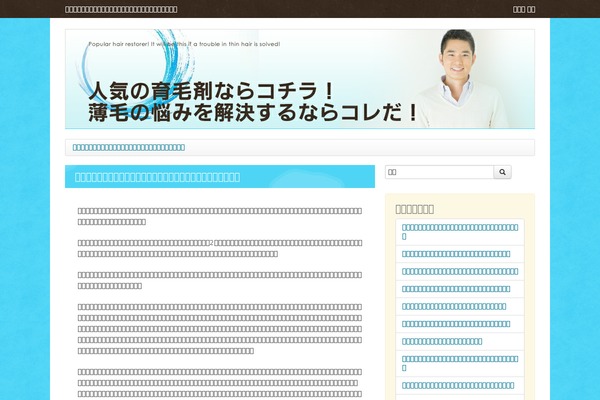Click the sidebar widget heading above link list
600x400 pixels.
click(x=415, y=208)
